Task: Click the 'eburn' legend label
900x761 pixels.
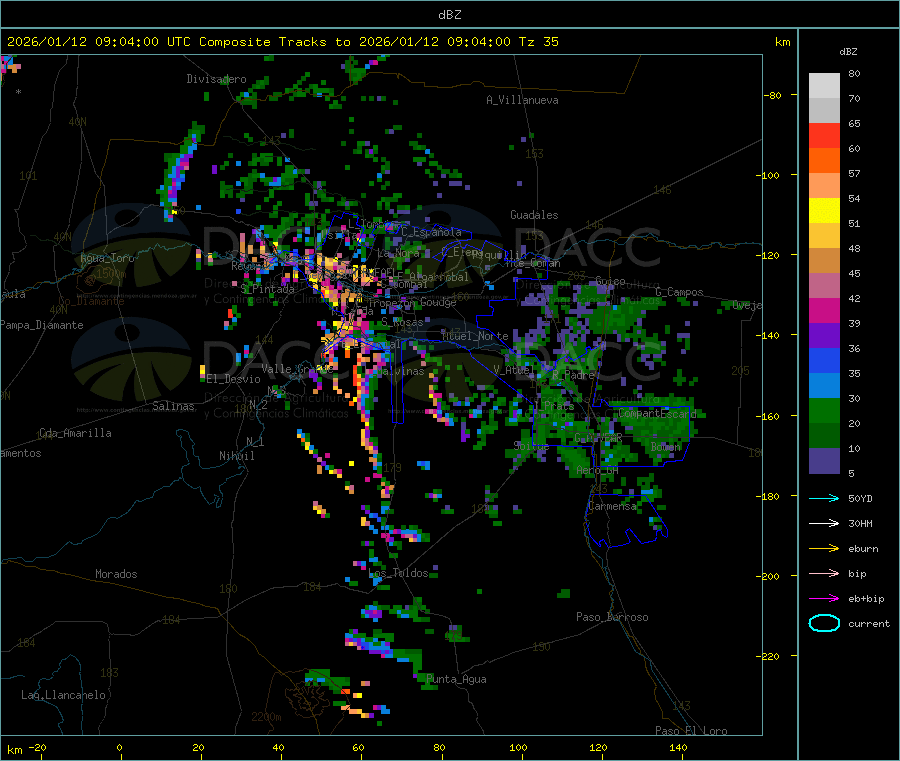Action: [x=863, y=549]
